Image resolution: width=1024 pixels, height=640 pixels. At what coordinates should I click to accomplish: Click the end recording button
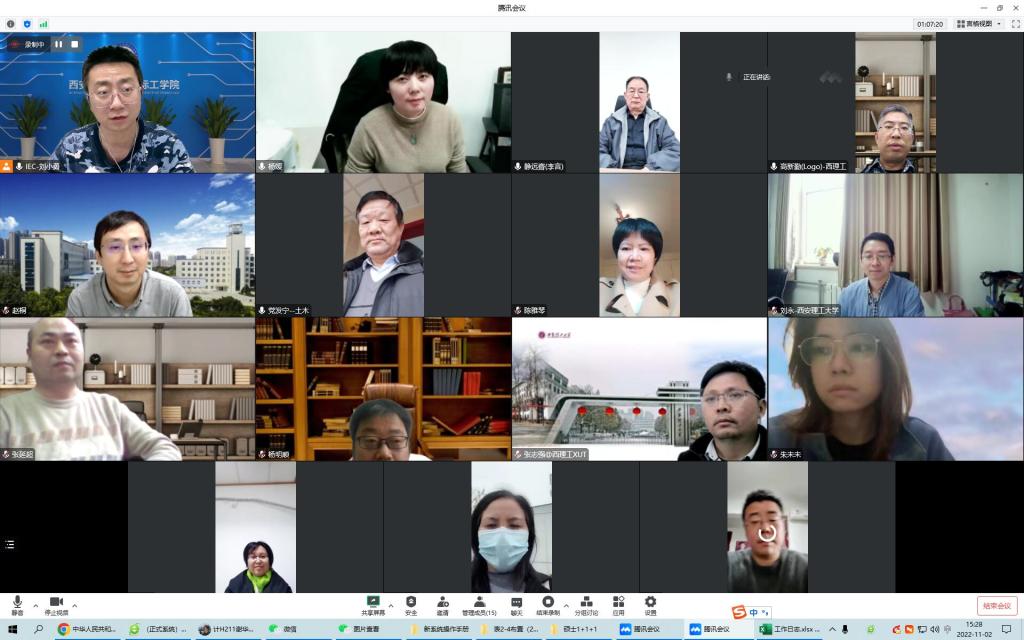(x=547, y=604)
